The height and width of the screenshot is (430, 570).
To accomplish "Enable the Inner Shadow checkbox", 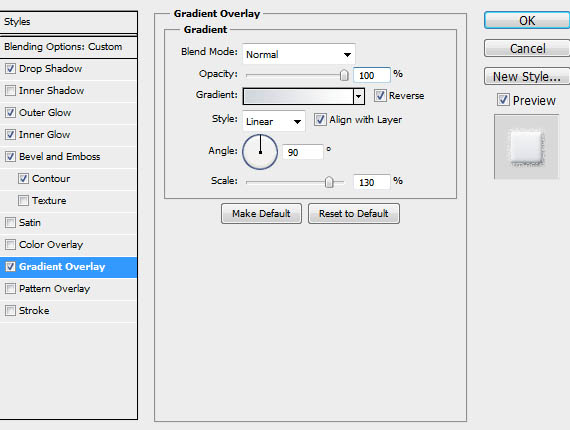I will tap(11, 91).
